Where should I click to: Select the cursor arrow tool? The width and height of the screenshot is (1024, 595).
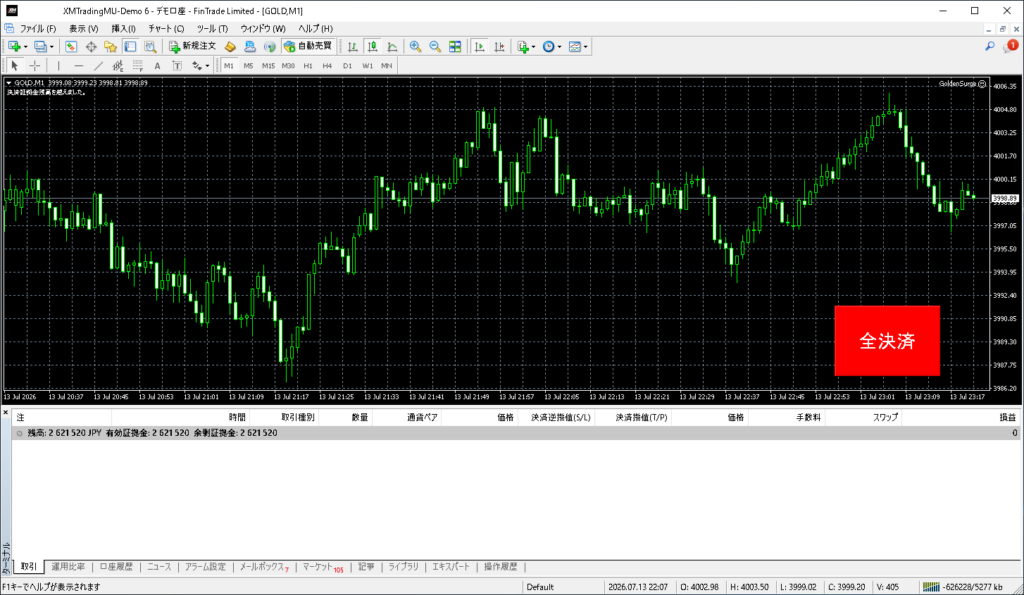(14, 65)
